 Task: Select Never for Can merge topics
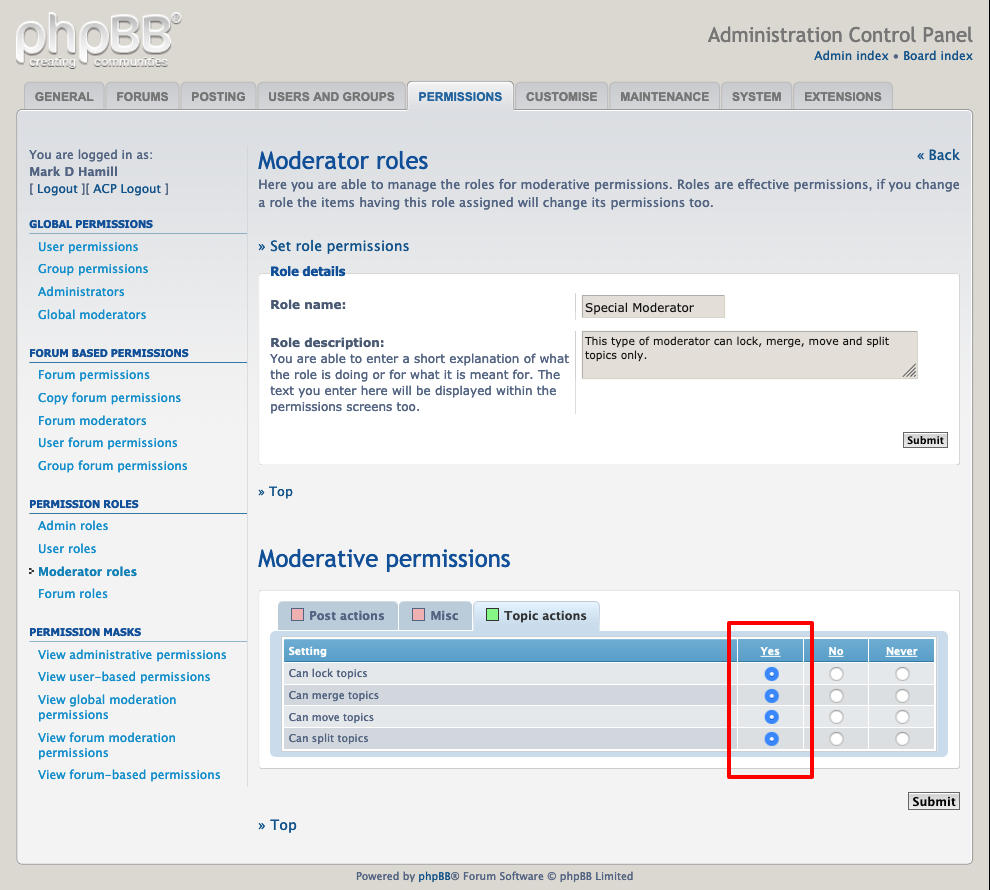(902, 696)
